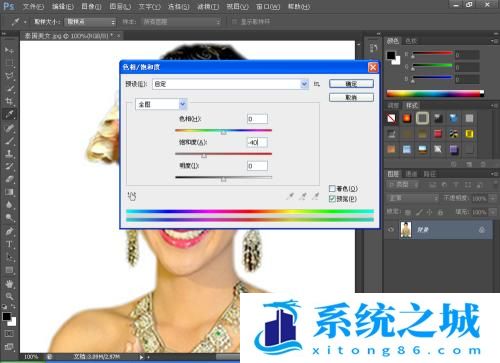The image size is (500, 363).
Task: Toggle Quick Mask mode
Action: (9, 333)
